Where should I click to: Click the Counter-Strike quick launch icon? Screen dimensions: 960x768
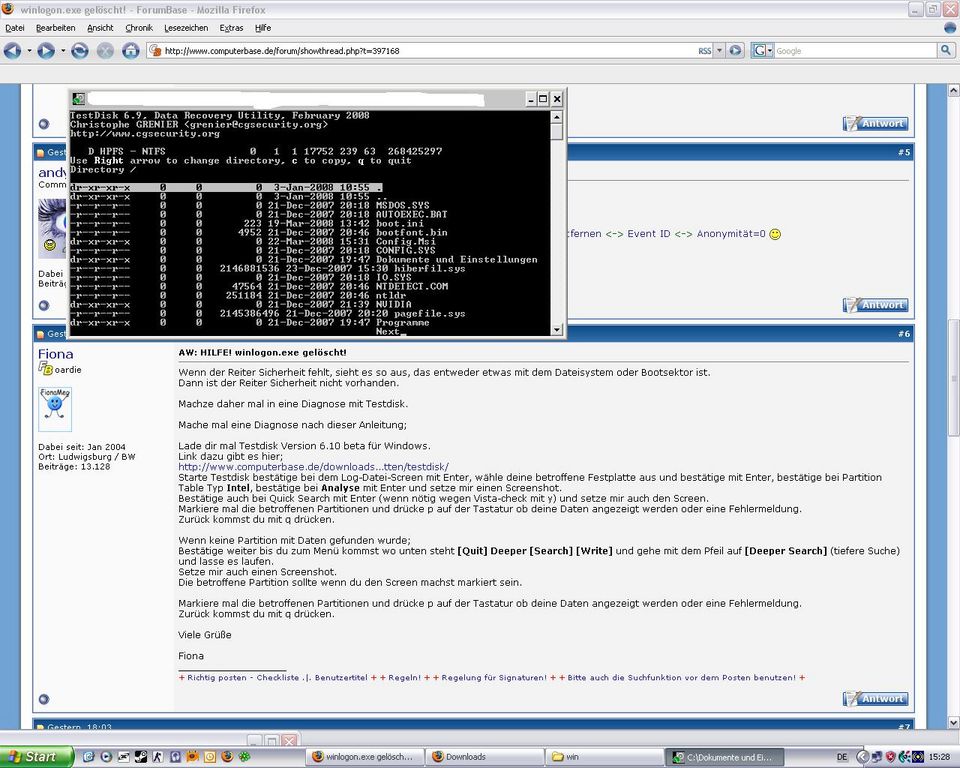click(158, 757)
